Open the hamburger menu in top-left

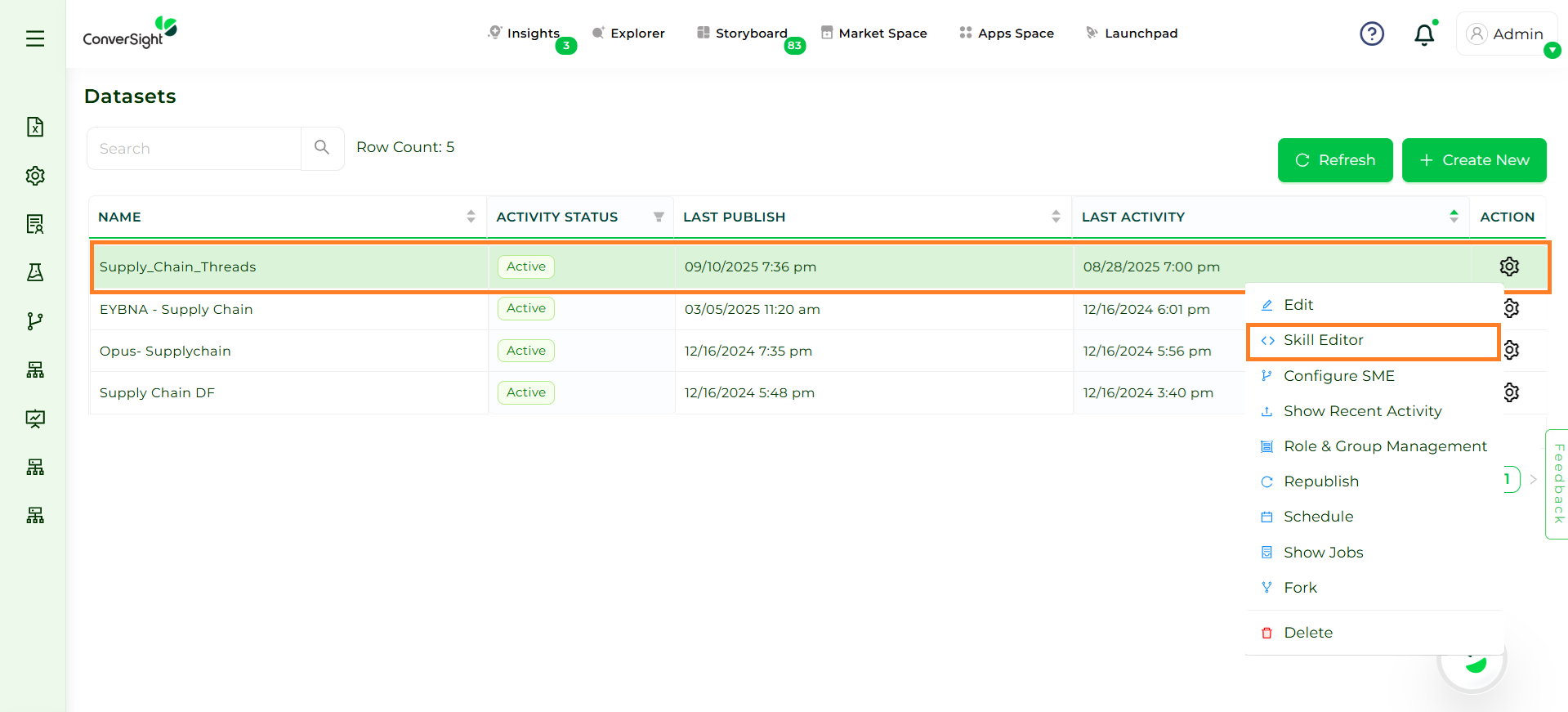35,38
